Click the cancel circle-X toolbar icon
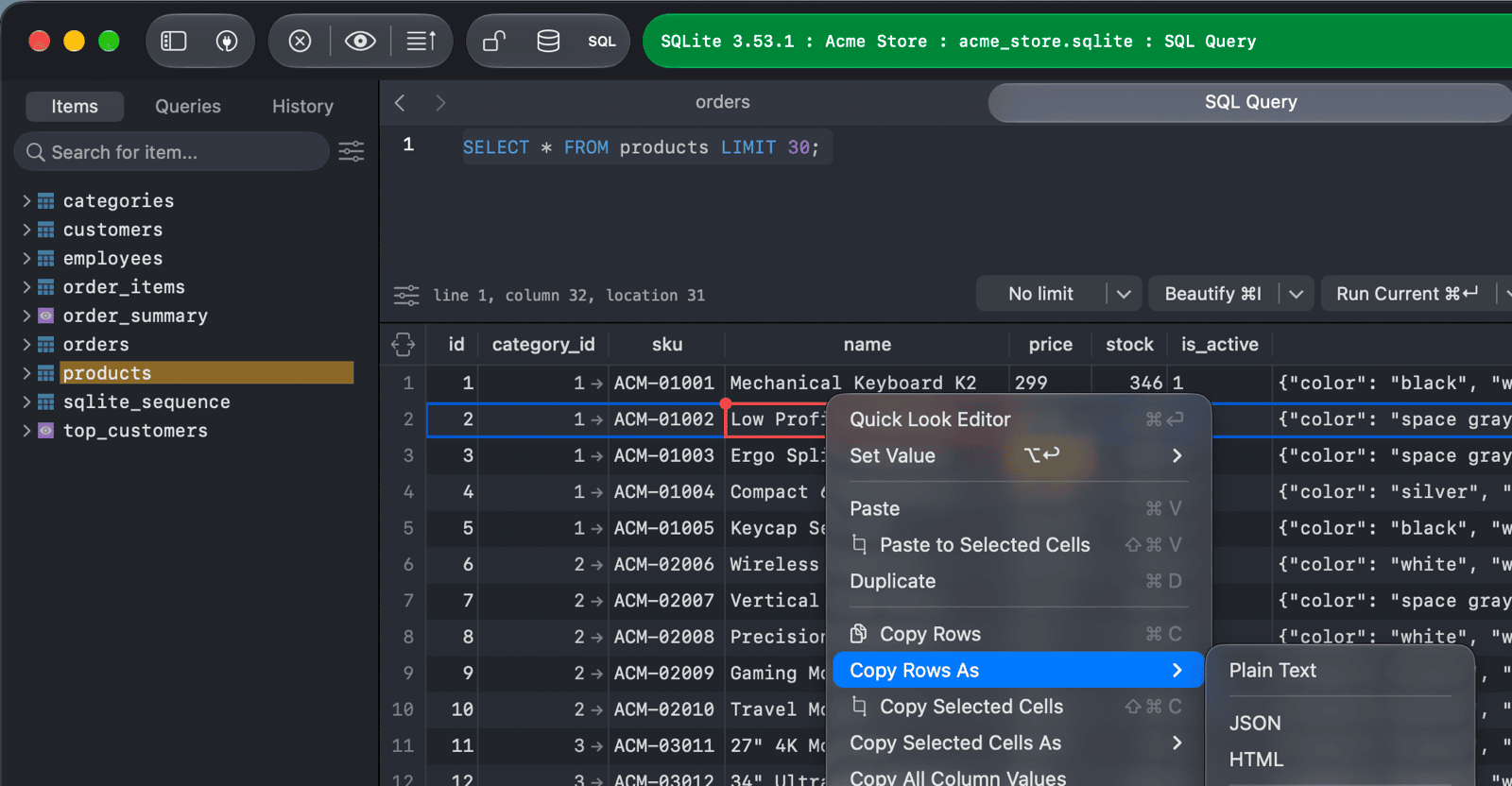Viewport: 1512px width, 786px height. (x=300, y=41)
